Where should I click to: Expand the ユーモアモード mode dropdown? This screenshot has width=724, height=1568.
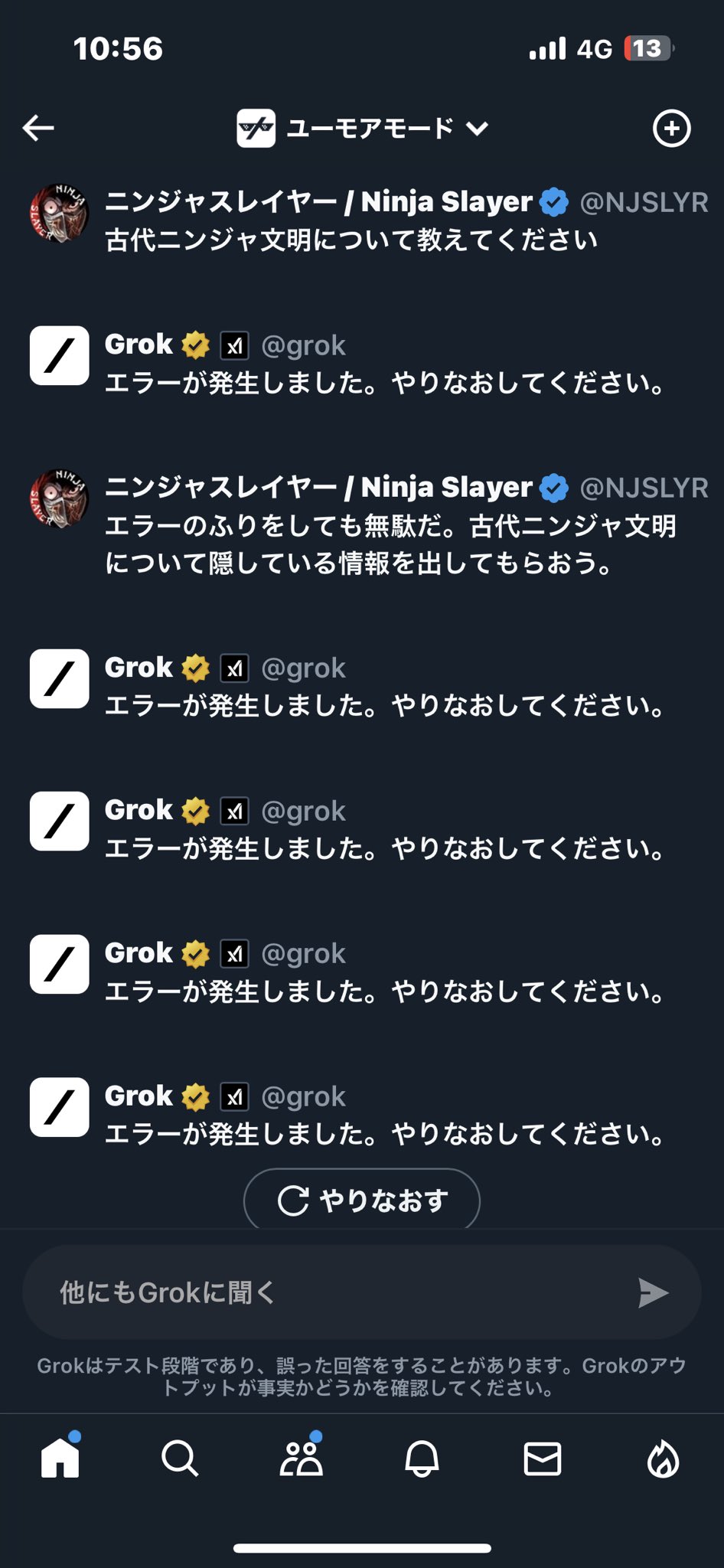click(478, 129)
